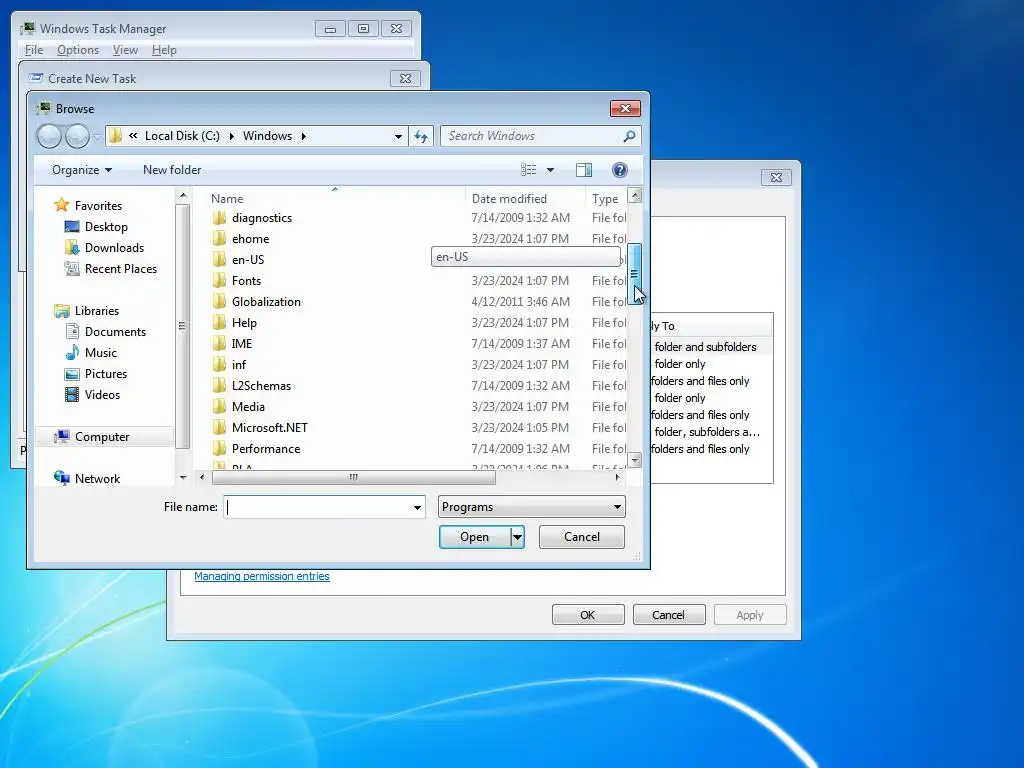The image size is (1024, 768).
Task: Select the L2Schemas folder
Action: pyautogui.click(x=261, y=386)
